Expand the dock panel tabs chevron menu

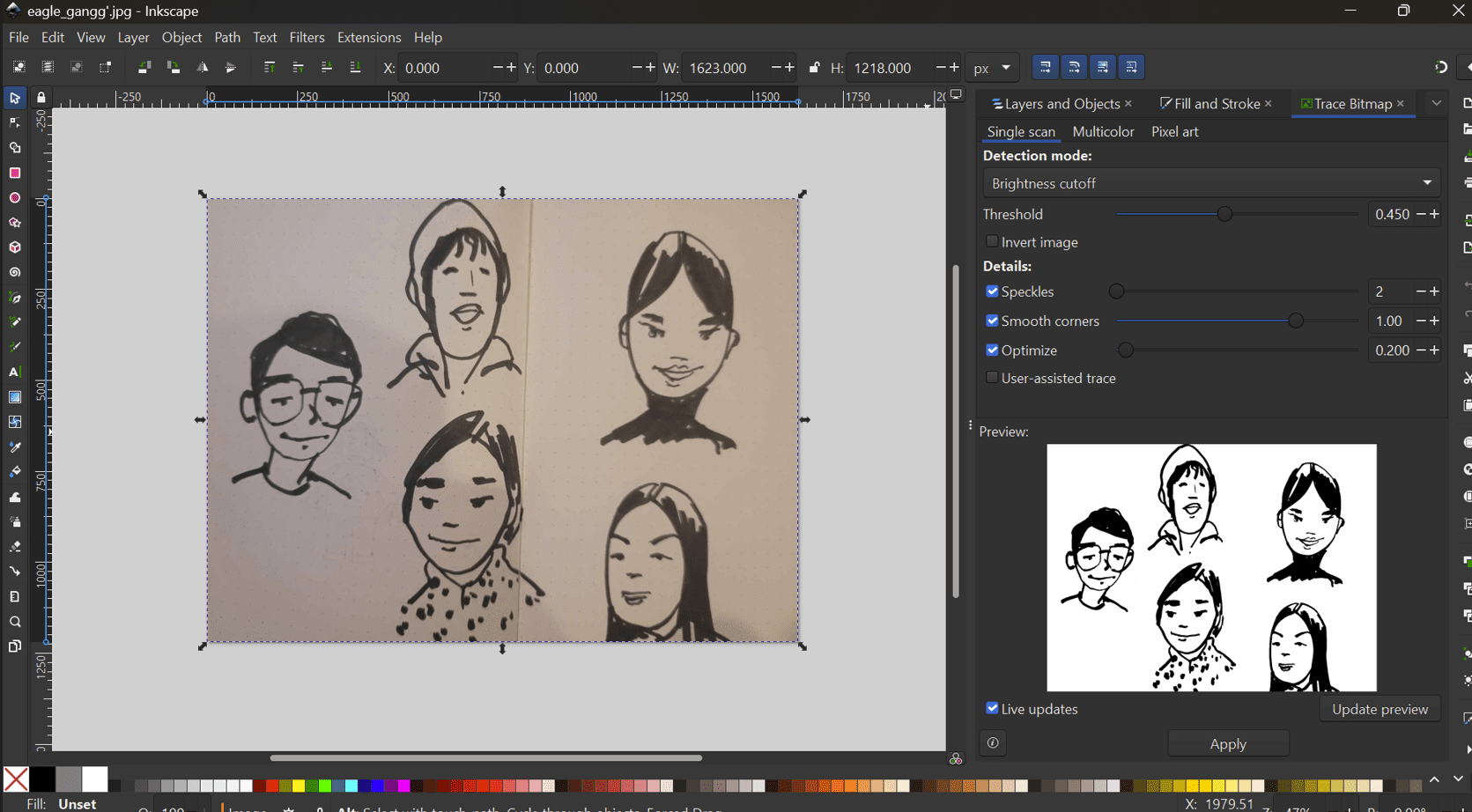1437,104
